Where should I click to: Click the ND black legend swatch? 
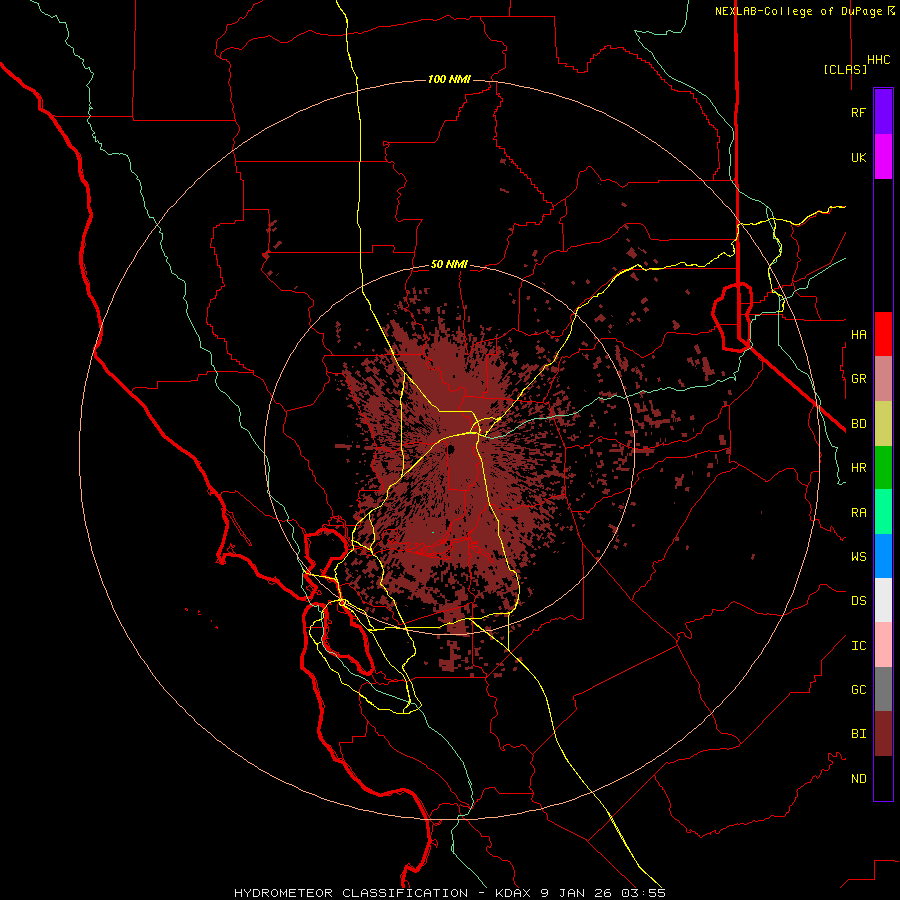pos(883,778)
